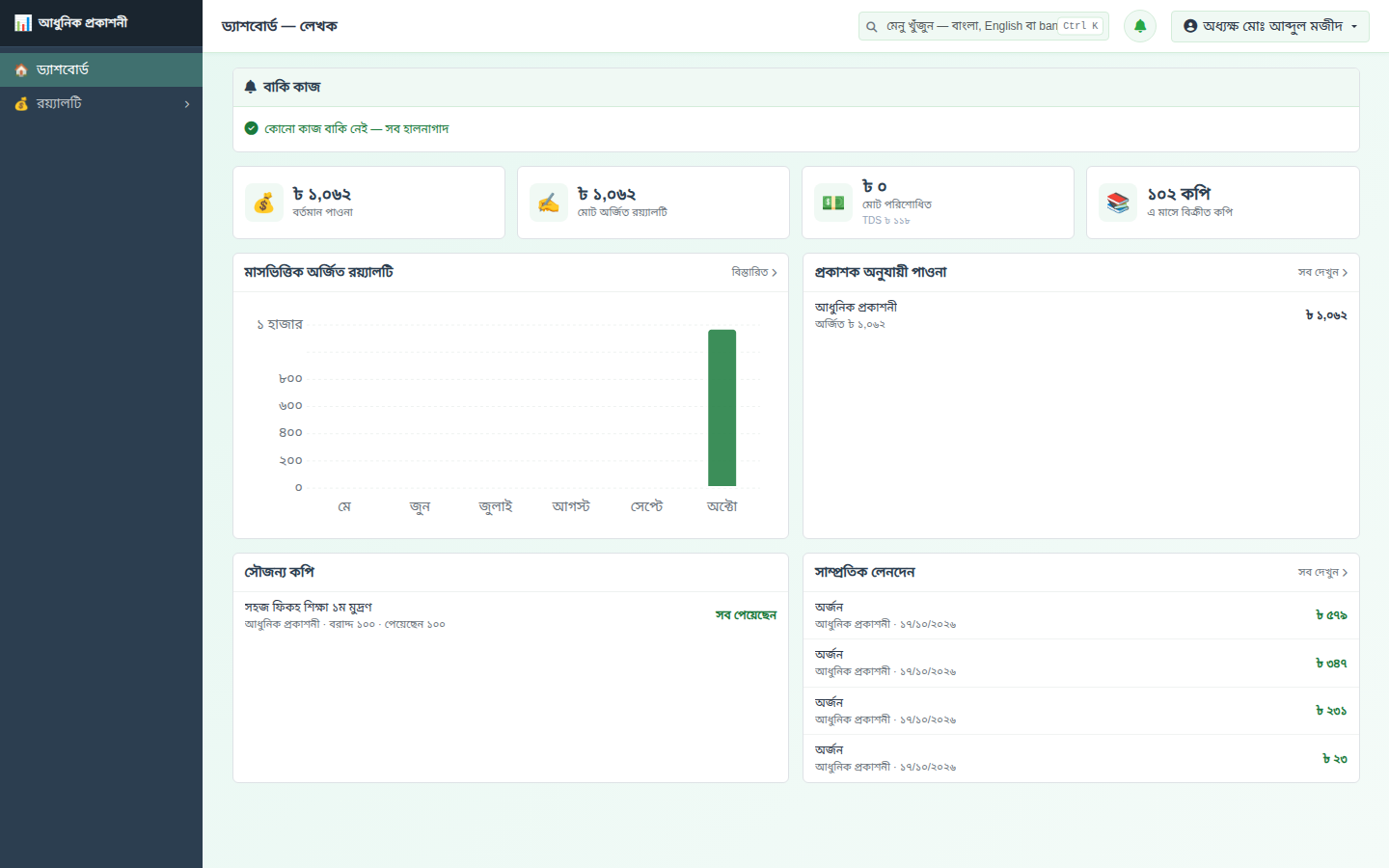Click the অক্টো green bar in chart

(x=722, y=408)
